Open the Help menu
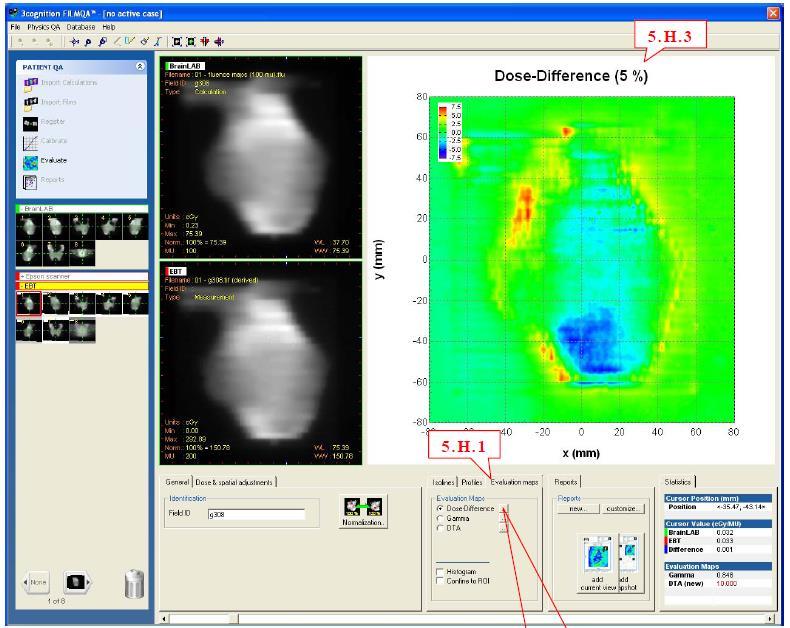The height and width of the screenshot is (628, 790). tap(109, 27)
